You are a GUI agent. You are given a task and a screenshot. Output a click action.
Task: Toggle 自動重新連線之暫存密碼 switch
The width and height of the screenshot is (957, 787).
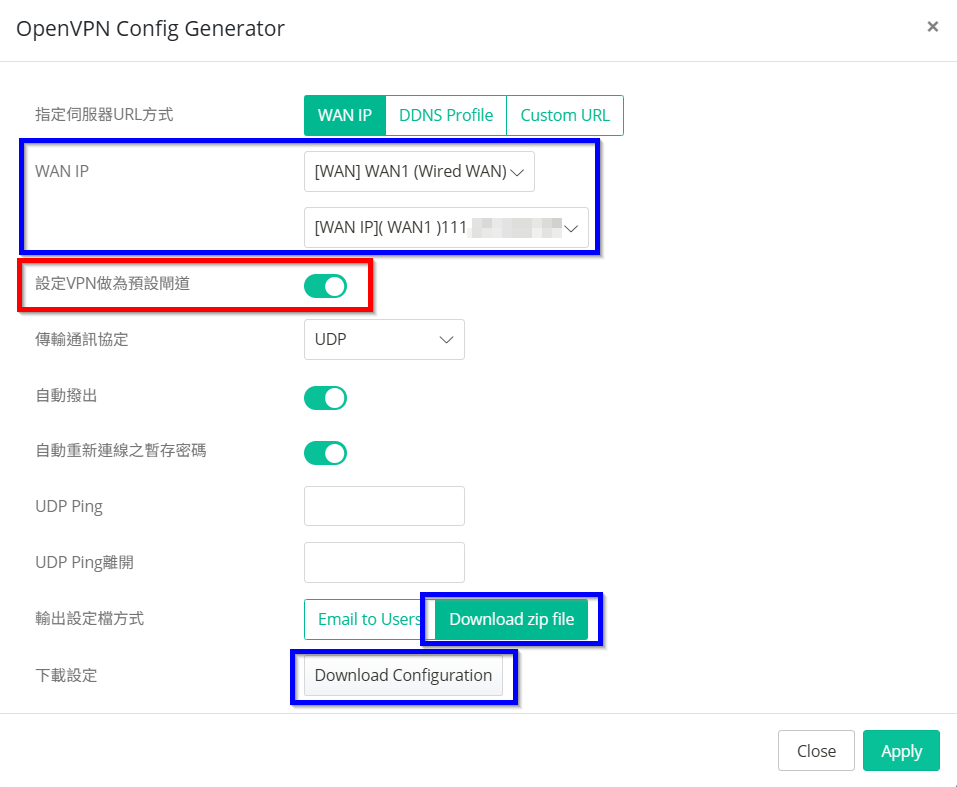click(x=325, y=453)
